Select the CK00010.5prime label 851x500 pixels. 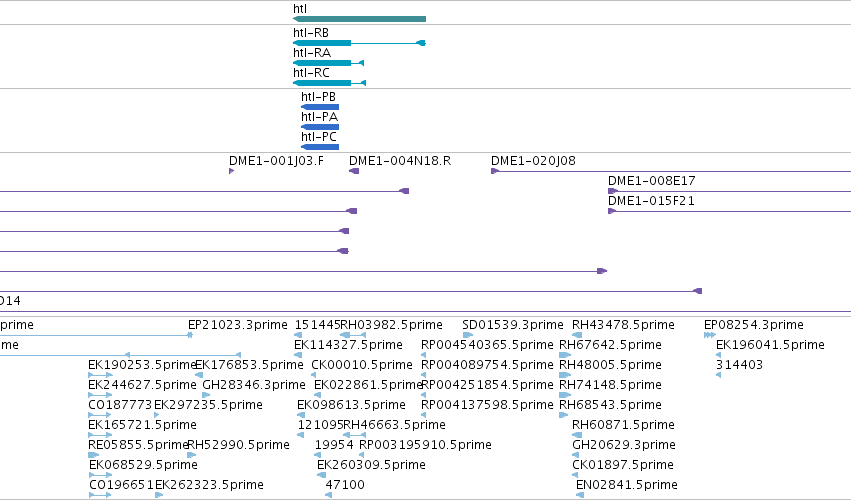click(x=362, y=365)
